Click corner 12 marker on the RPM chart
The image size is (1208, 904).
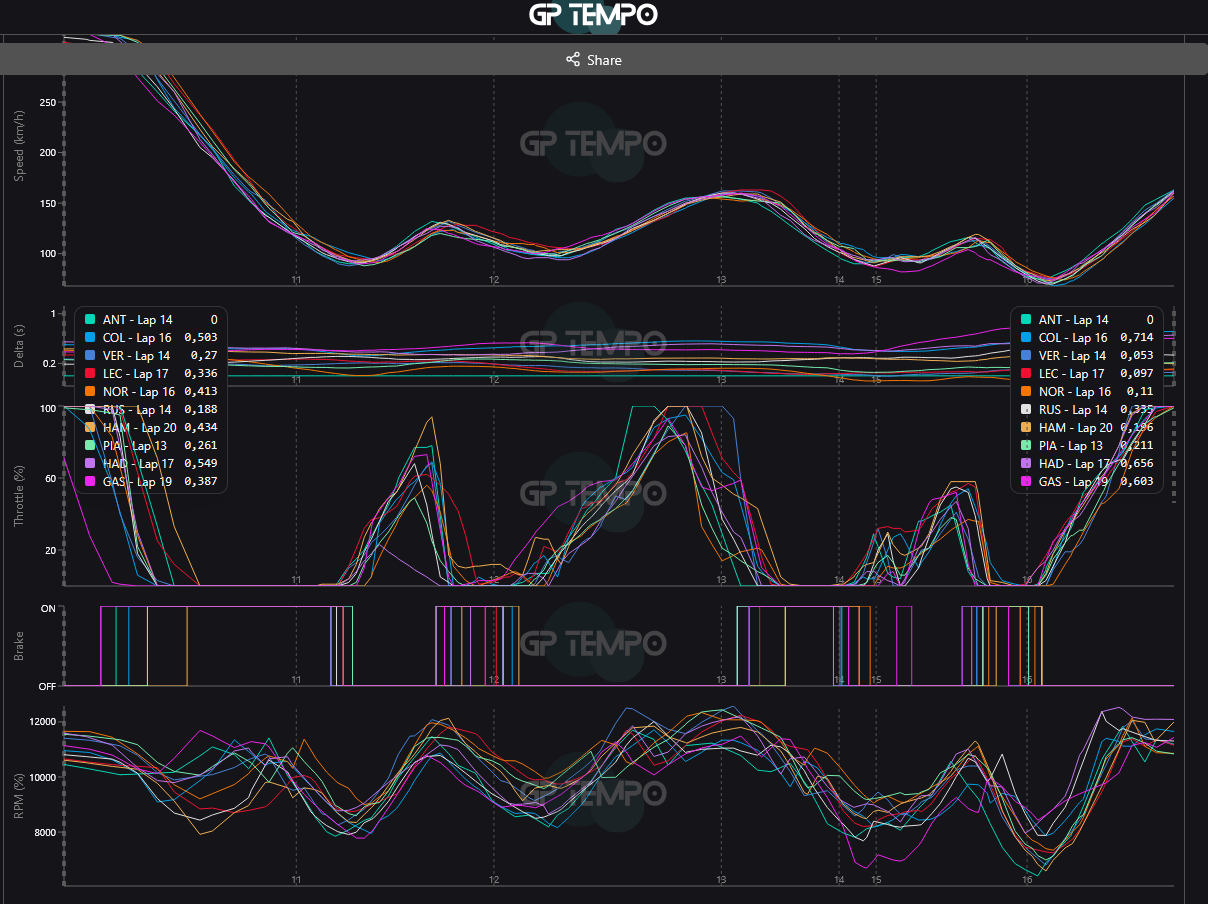[x=494, y=880]
